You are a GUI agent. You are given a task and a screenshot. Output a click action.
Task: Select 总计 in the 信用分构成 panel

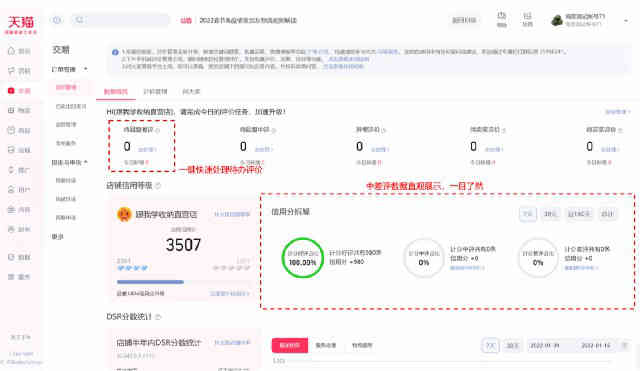(x=607, y=214)
